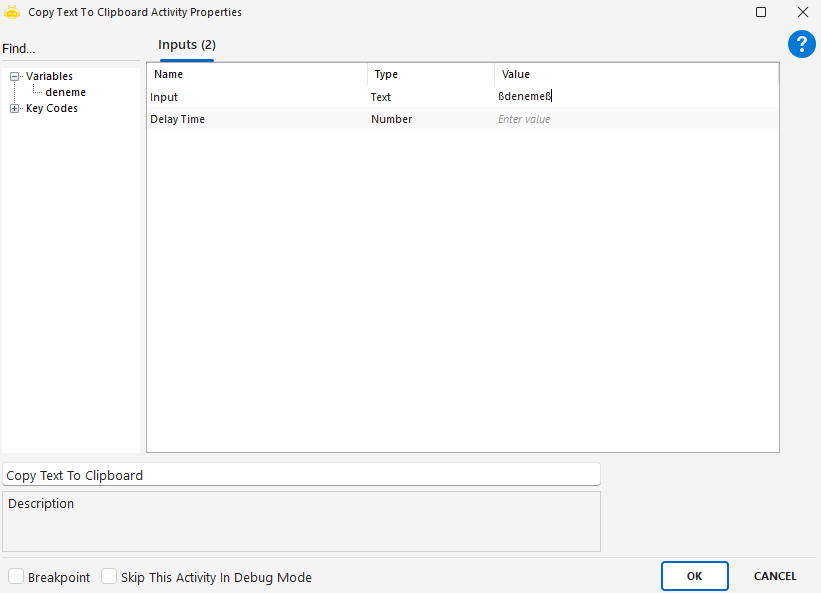The width and height of the screenshot is (821, 593).
Task: Click the robot app icon in title bar
Action: 12,12
